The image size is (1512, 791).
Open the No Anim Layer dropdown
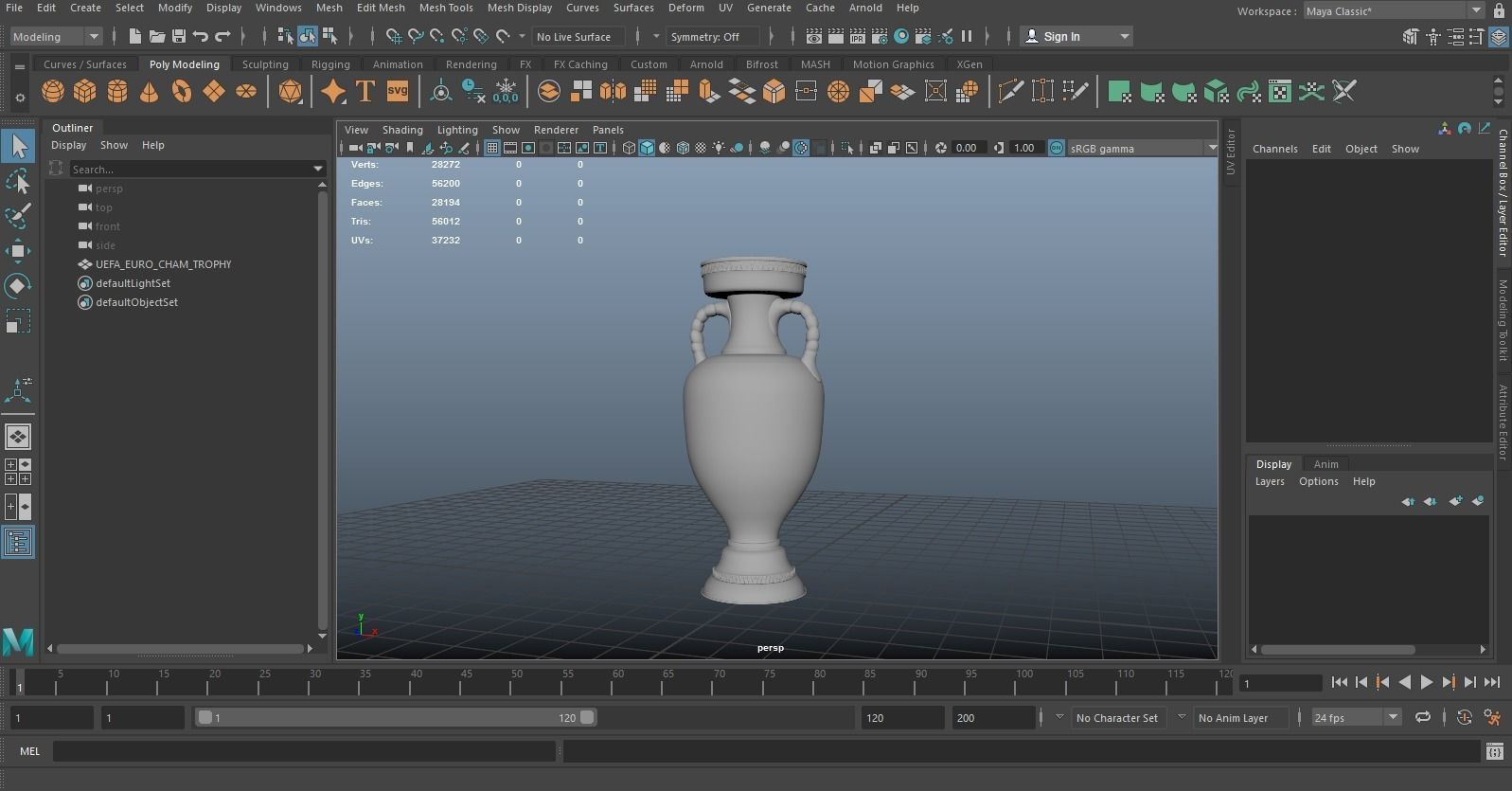tap(1240, 717)
